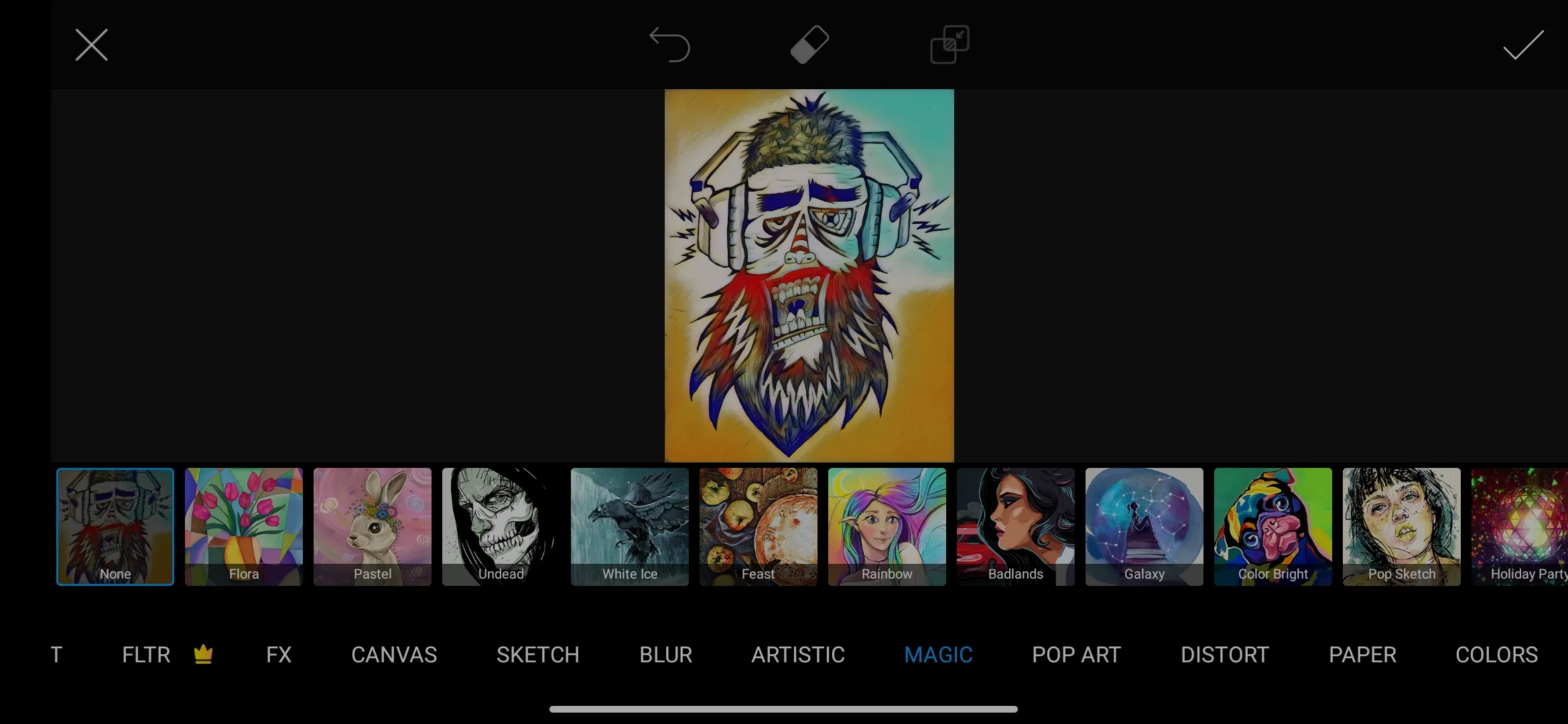This screenshot has height=724, width=1568.
Task: Tap the edited skull artwork preview
Action: click(809, 276)
